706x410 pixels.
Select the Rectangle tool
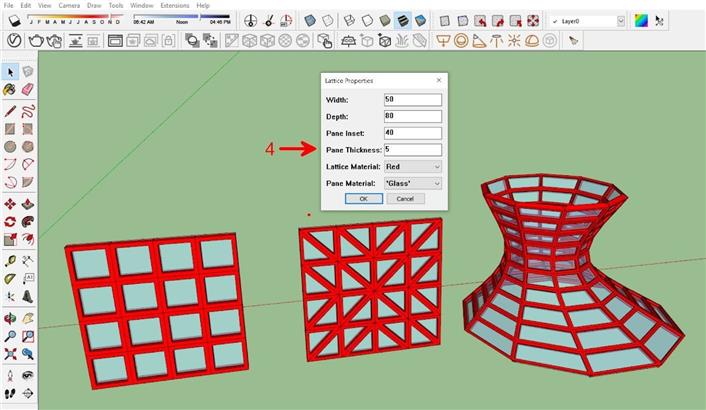click(10, 129)
